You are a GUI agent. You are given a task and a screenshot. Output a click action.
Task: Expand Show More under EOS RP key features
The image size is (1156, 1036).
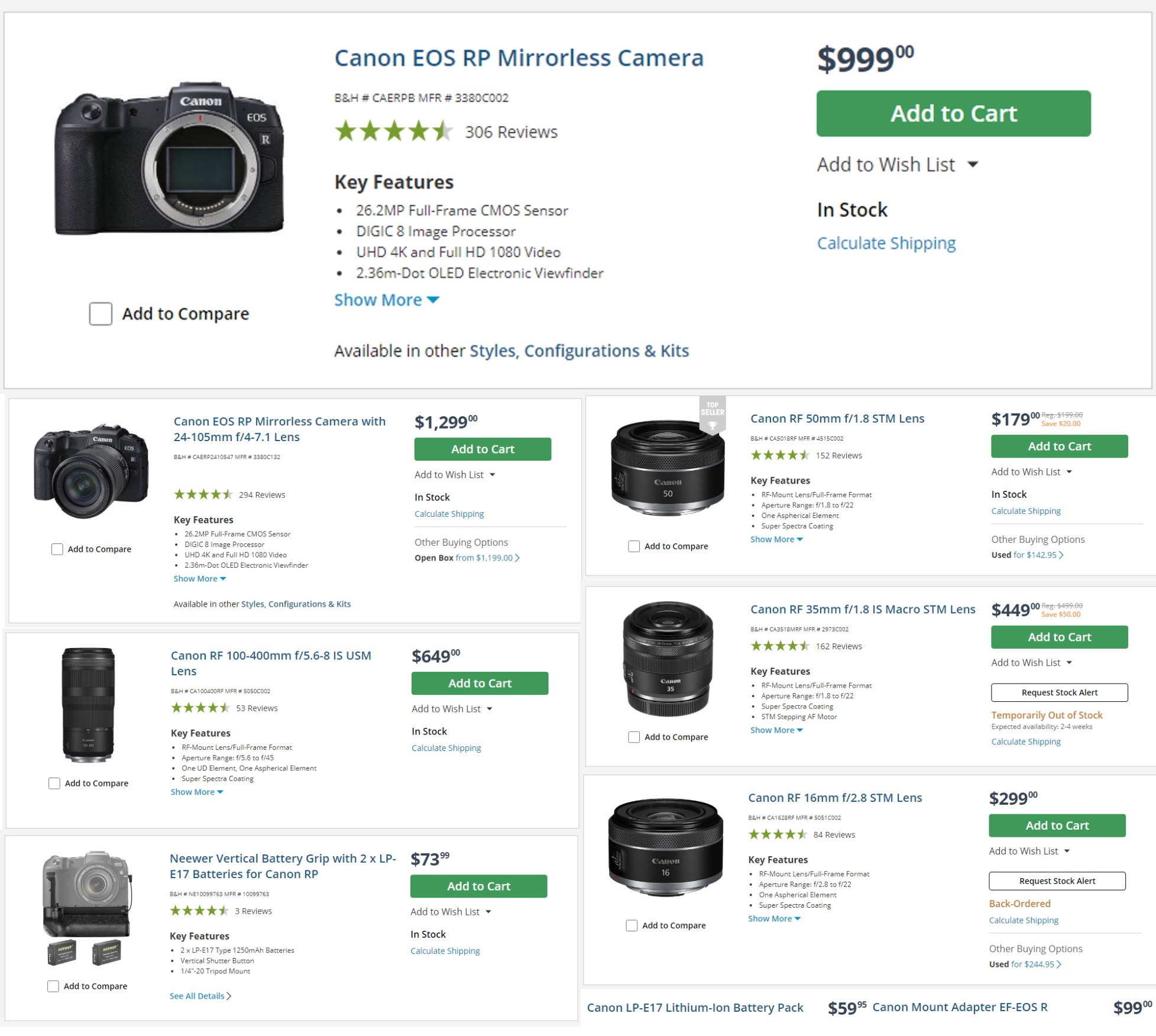point(386,300)
